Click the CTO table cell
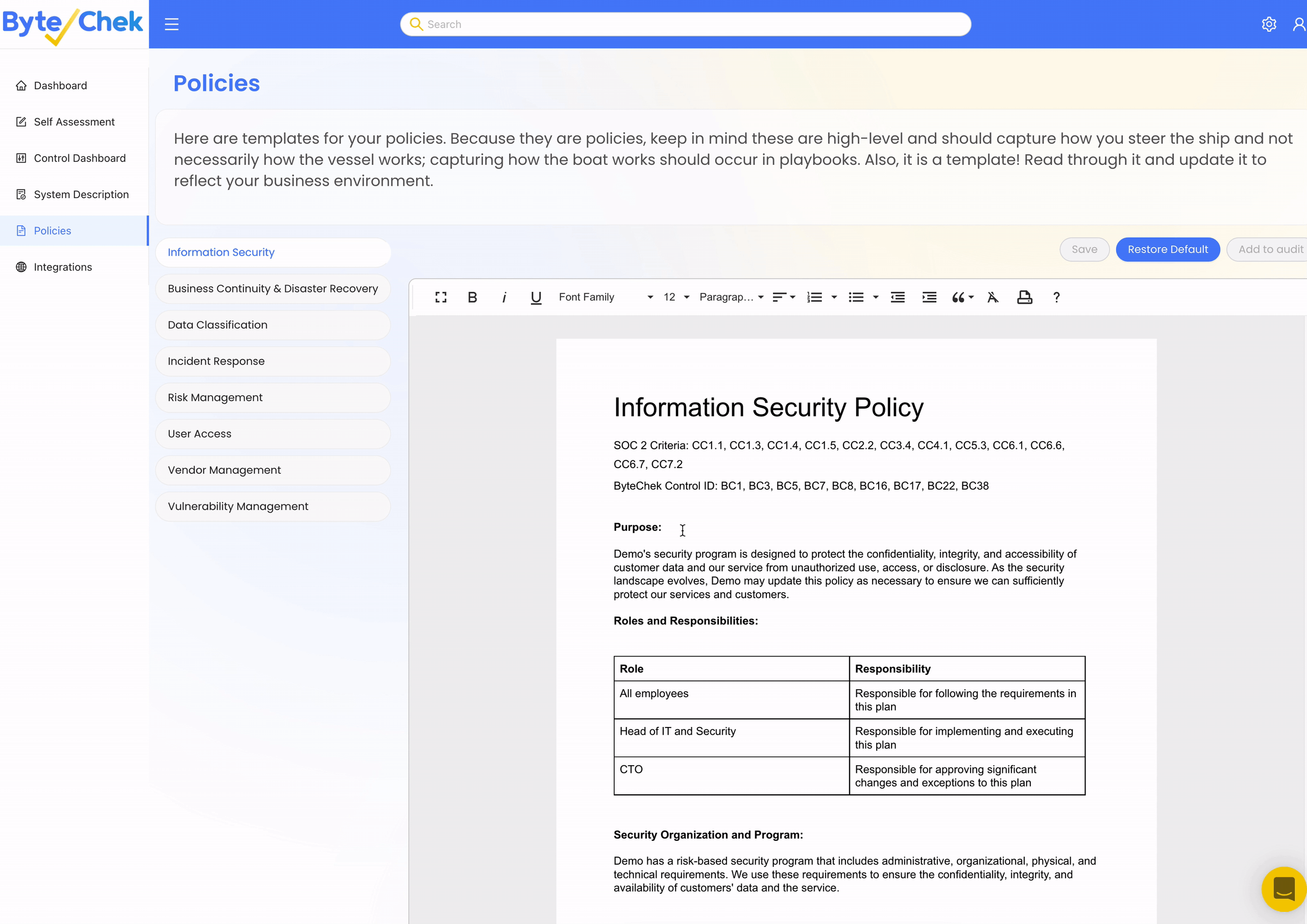Screen dimensions: 1307x924 point(732,776)
